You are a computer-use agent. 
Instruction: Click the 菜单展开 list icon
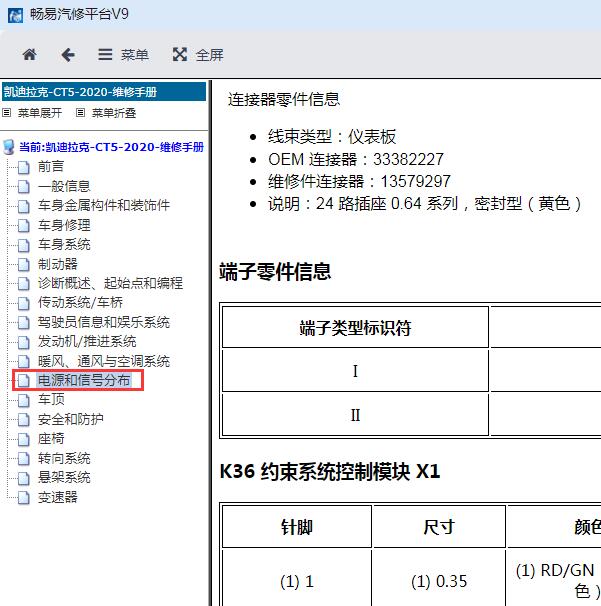(x=7, y=112)
